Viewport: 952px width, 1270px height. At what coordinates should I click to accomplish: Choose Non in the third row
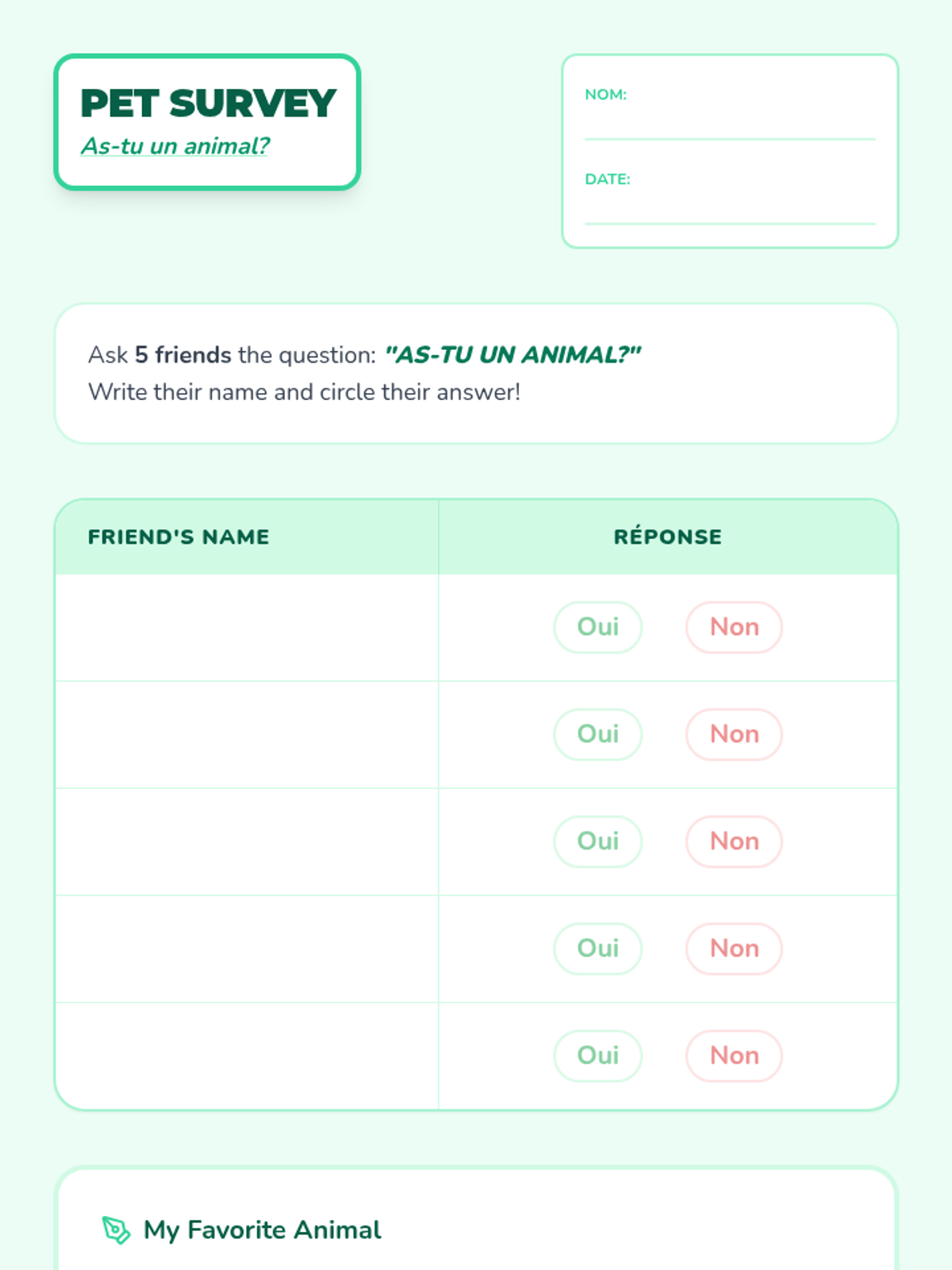734,841
